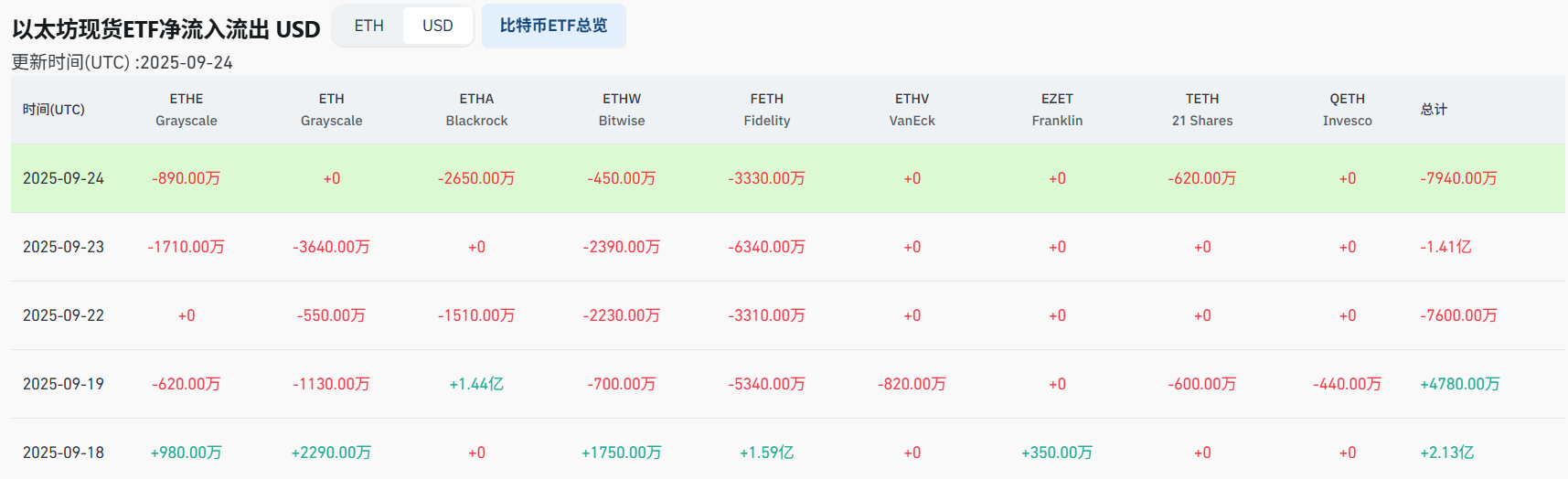This screenshot has width=1568, height=479.
Task: Switch to the ETH unit toggle
Action: coord(368,26)
